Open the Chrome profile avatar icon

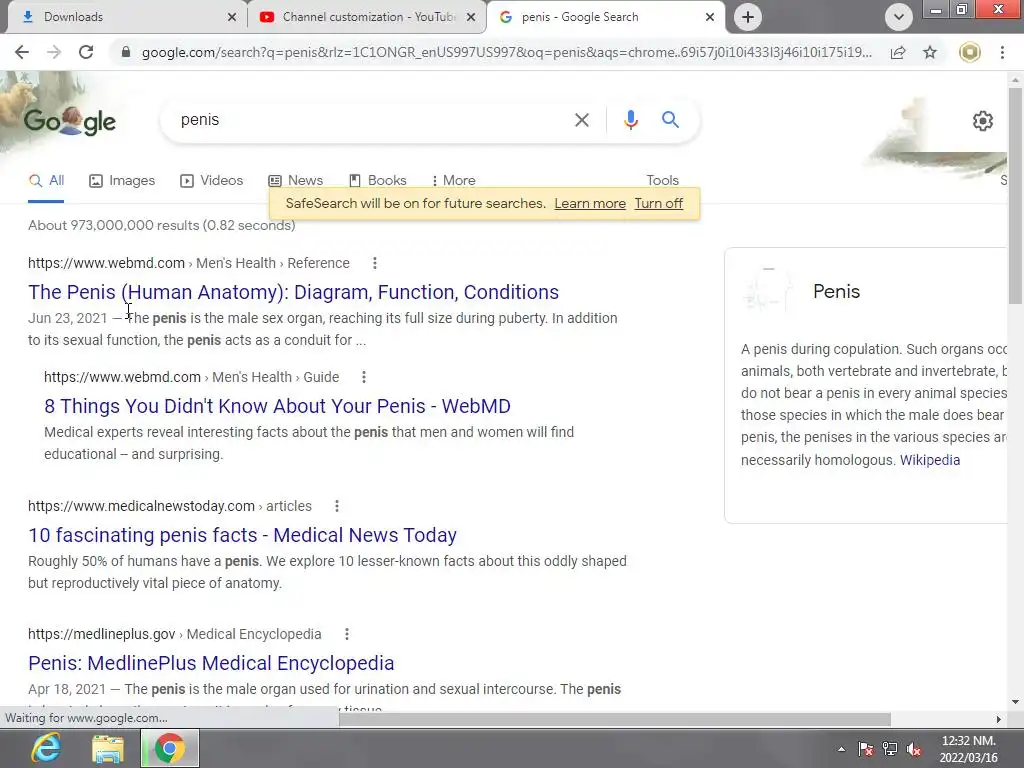(970, 52)
